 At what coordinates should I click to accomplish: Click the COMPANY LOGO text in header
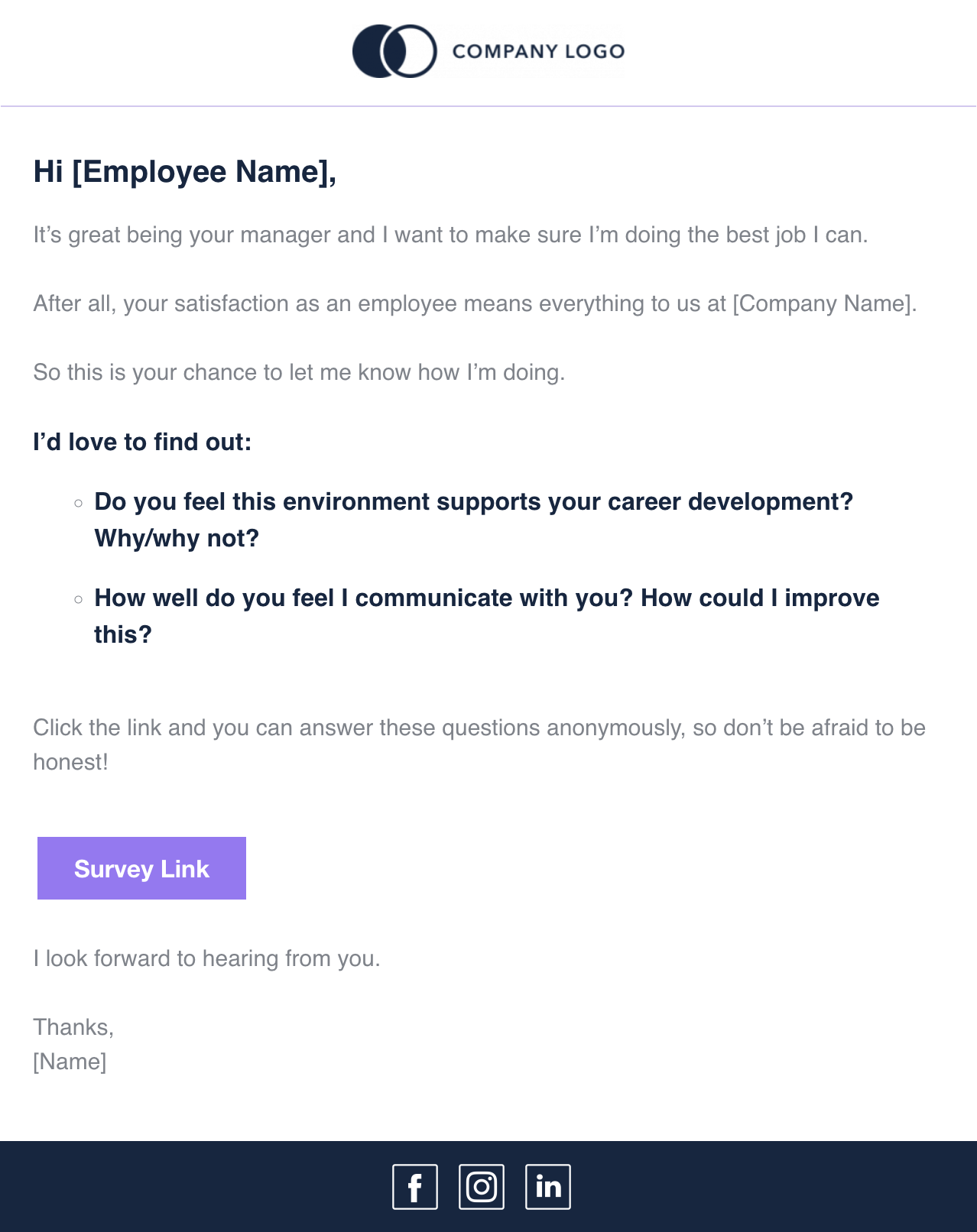click(x=538, y=51)
